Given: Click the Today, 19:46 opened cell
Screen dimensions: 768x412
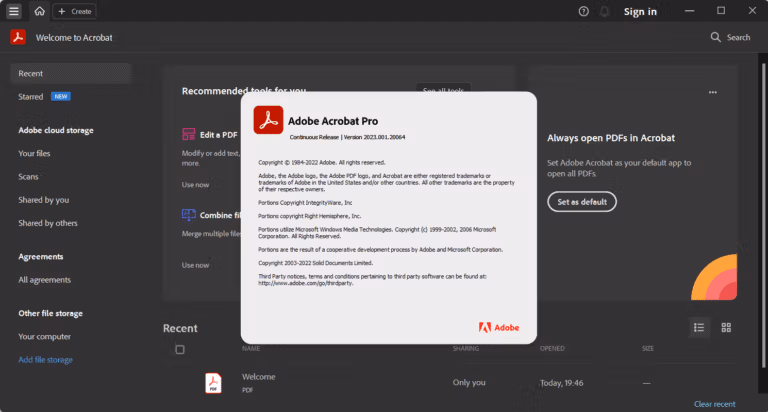Looking at the screenshot, I should 562,383.
